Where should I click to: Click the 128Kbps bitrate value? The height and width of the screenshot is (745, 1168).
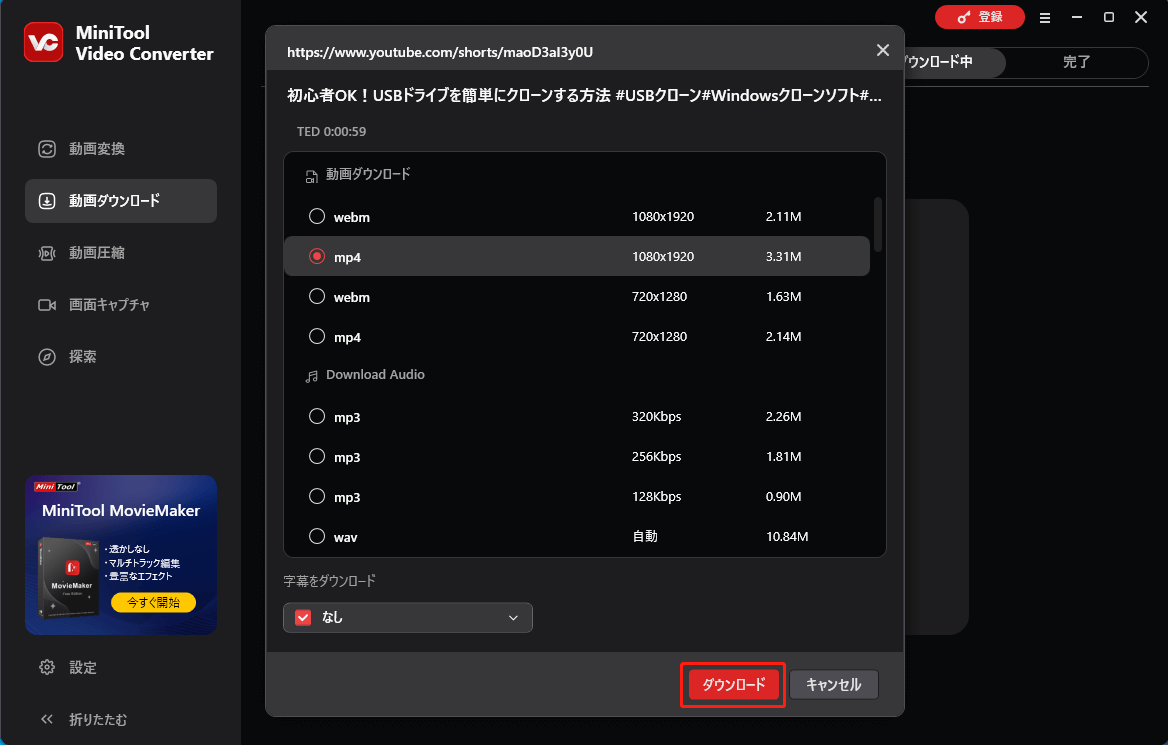[x=656, y=497]
